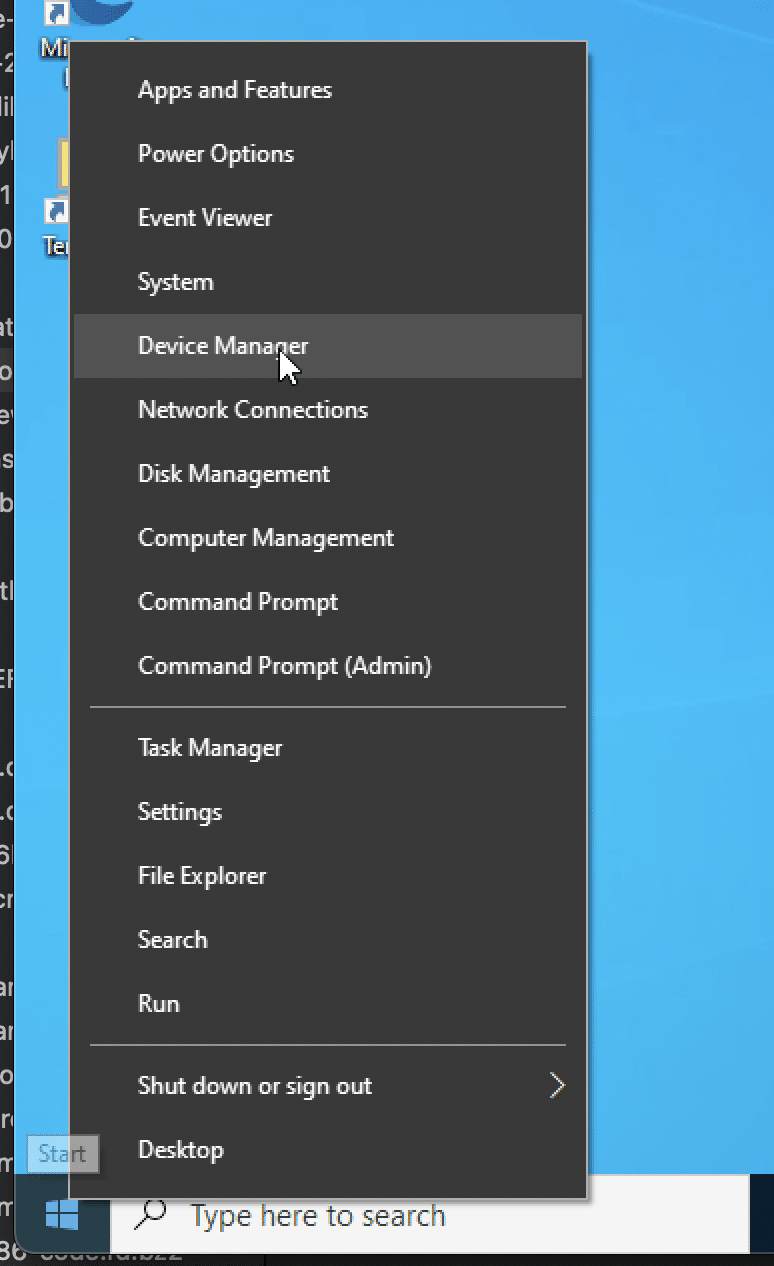Choose Network Connections
The height and width of the screenshot is (1266, 774).
(328, 410)
